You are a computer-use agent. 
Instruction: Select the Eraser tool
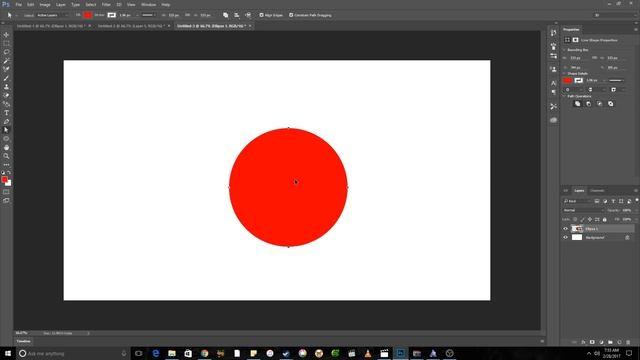[x=6, y=95]
